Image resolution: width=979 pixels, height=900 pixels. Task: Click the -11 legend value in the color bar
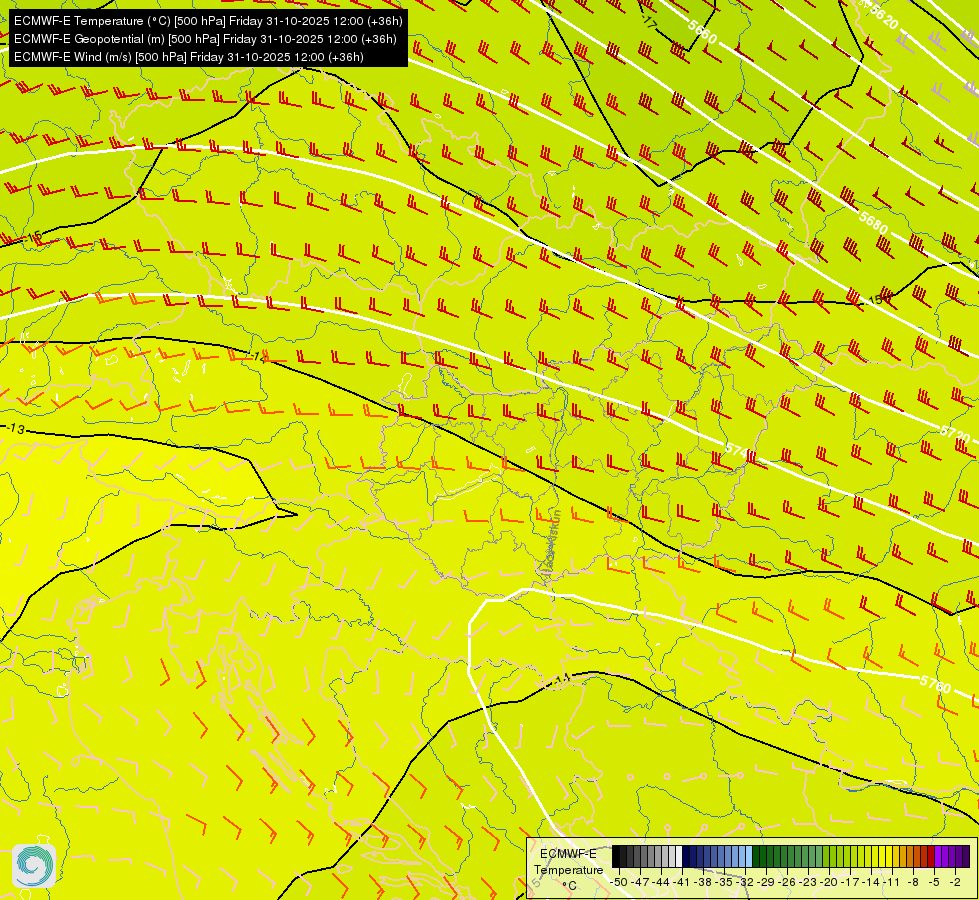(892, 882)
